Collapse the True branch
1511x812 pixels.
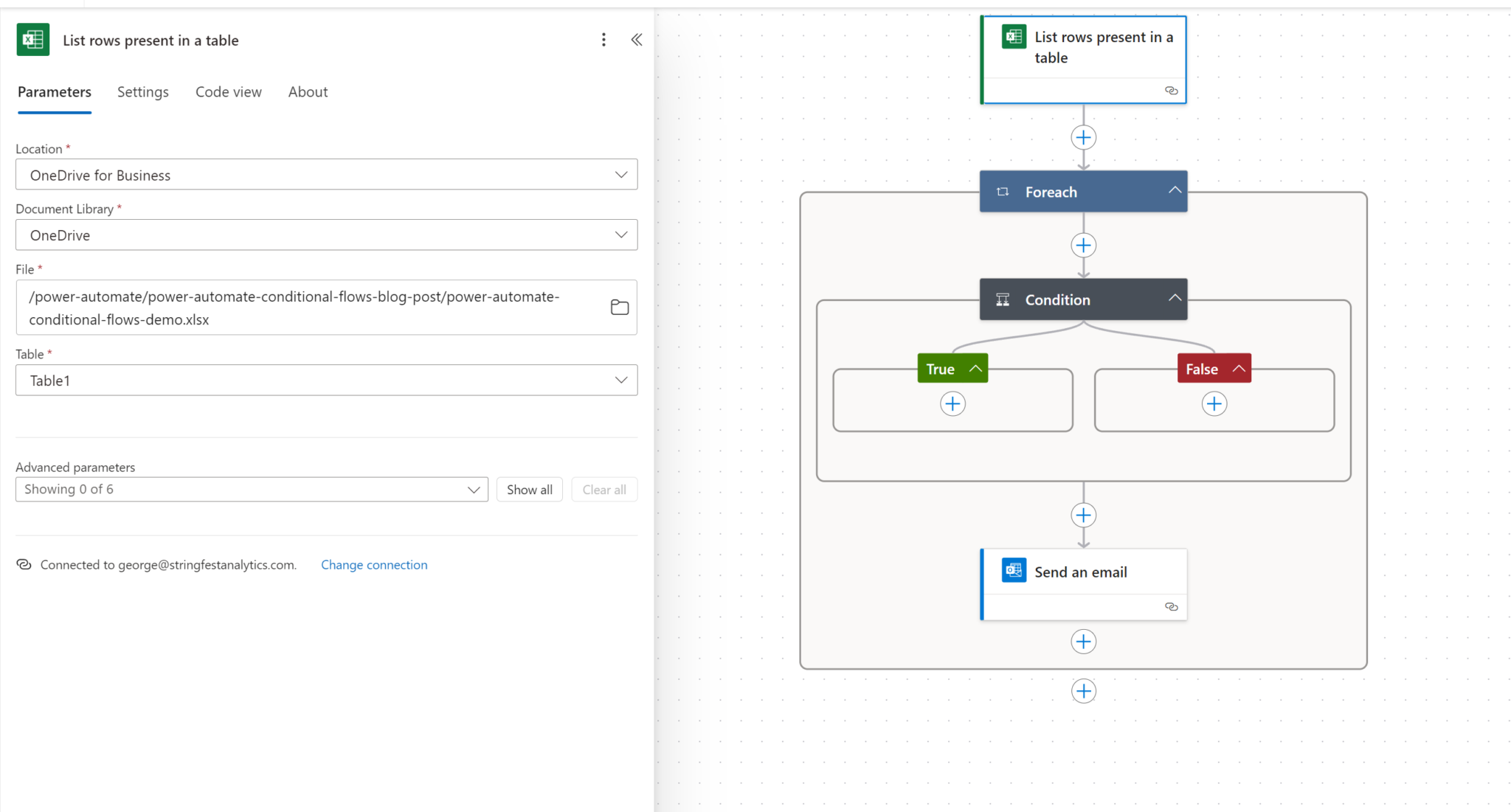tap(975, 368)
